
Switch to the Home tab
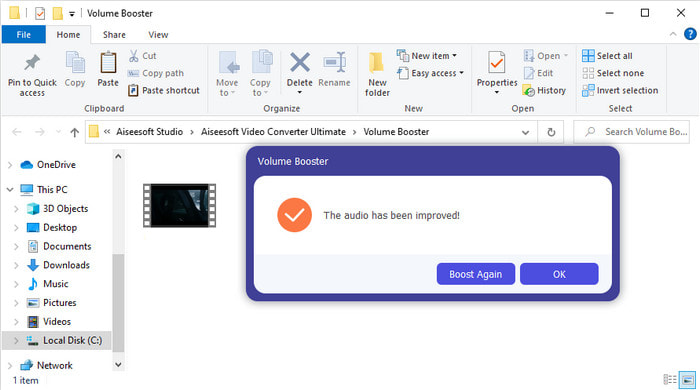(x=68, y=34)
